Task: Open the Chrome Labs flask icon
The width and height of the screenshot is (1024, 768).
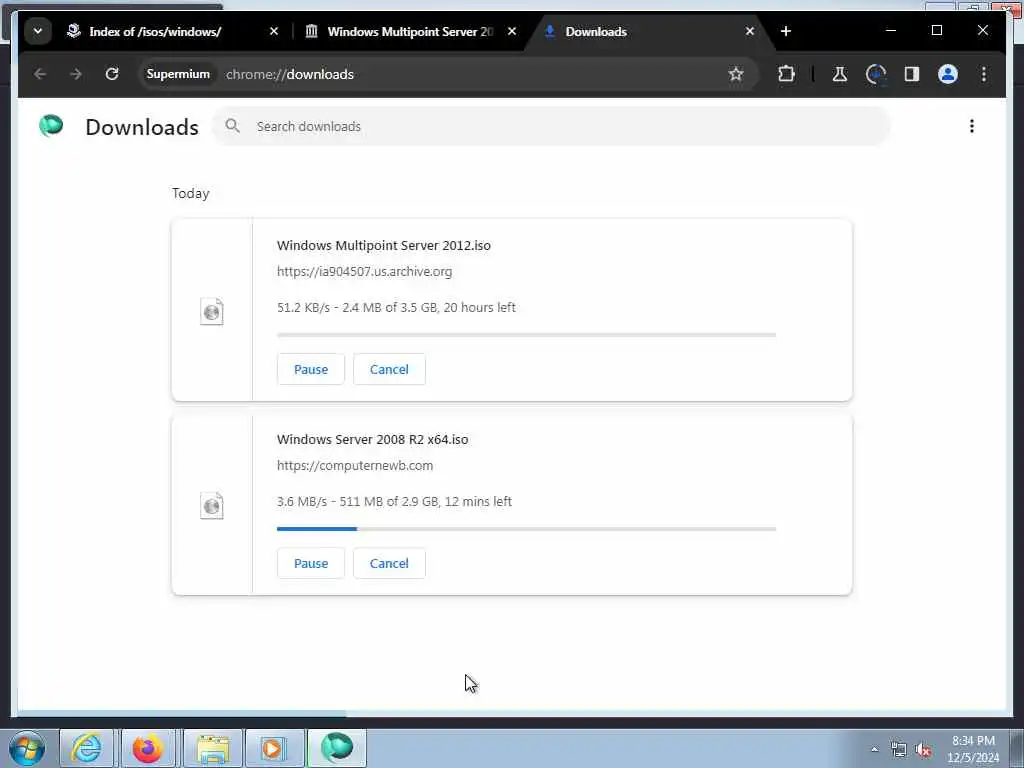Action: pos(840,74)
